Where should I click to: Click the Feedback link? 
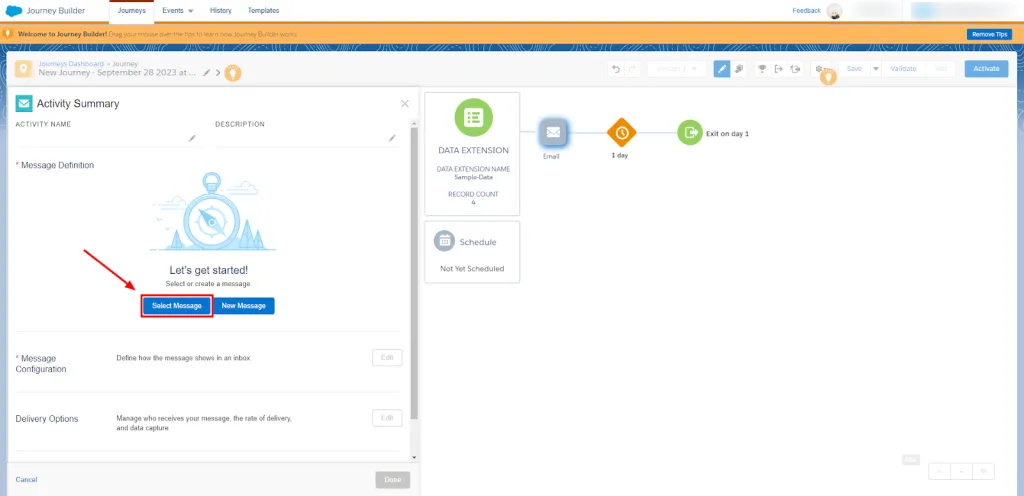[x=807, y=11]
